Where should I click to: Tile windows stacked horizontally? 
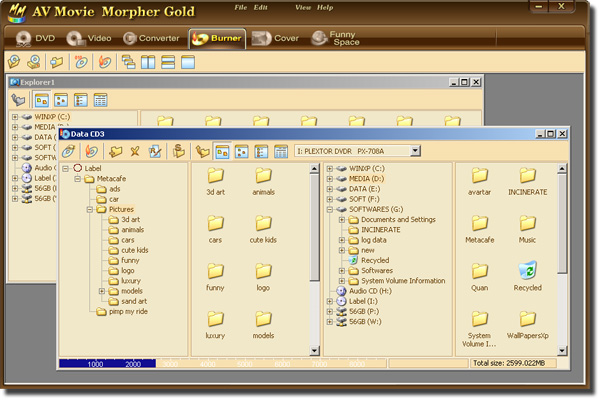168,62
